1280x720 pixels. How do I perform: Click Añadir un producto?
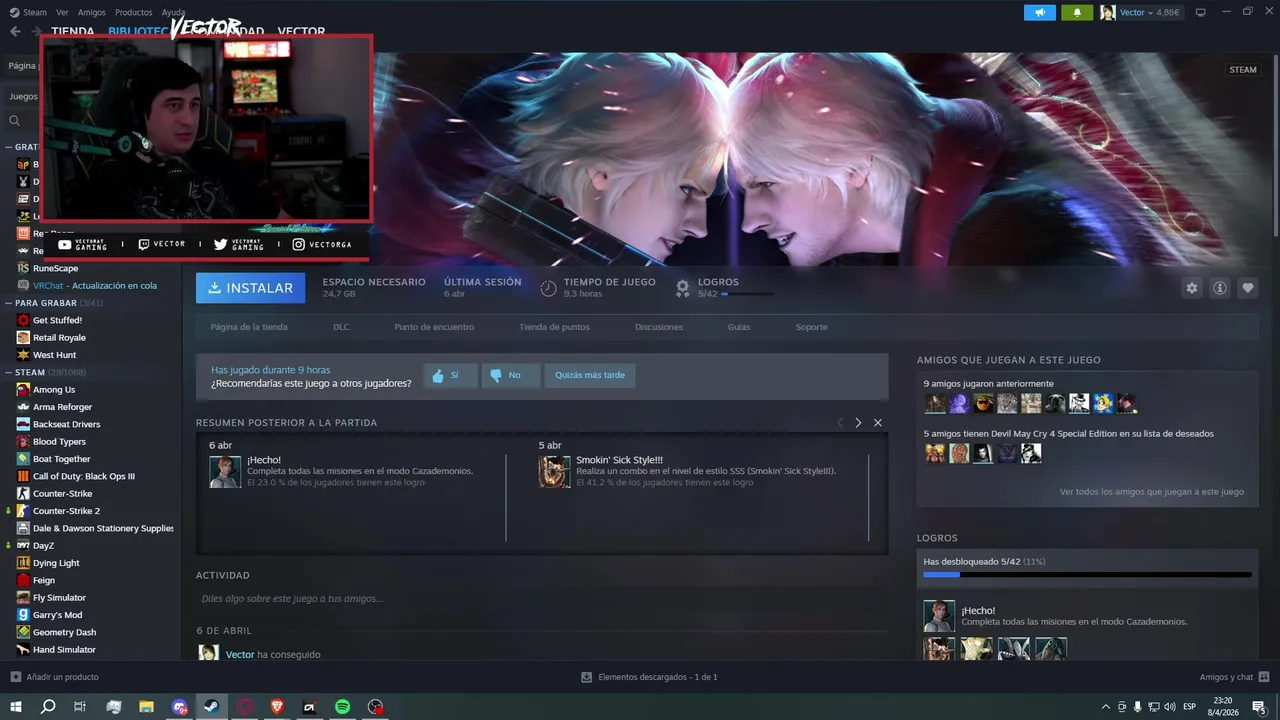(x=55, y=677)
